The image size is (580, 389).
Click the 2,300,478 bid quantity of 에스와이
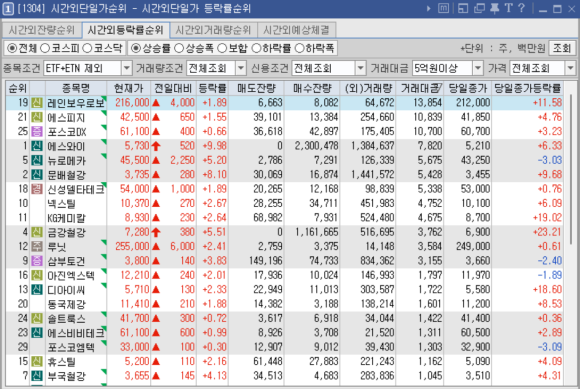[317, 146]
